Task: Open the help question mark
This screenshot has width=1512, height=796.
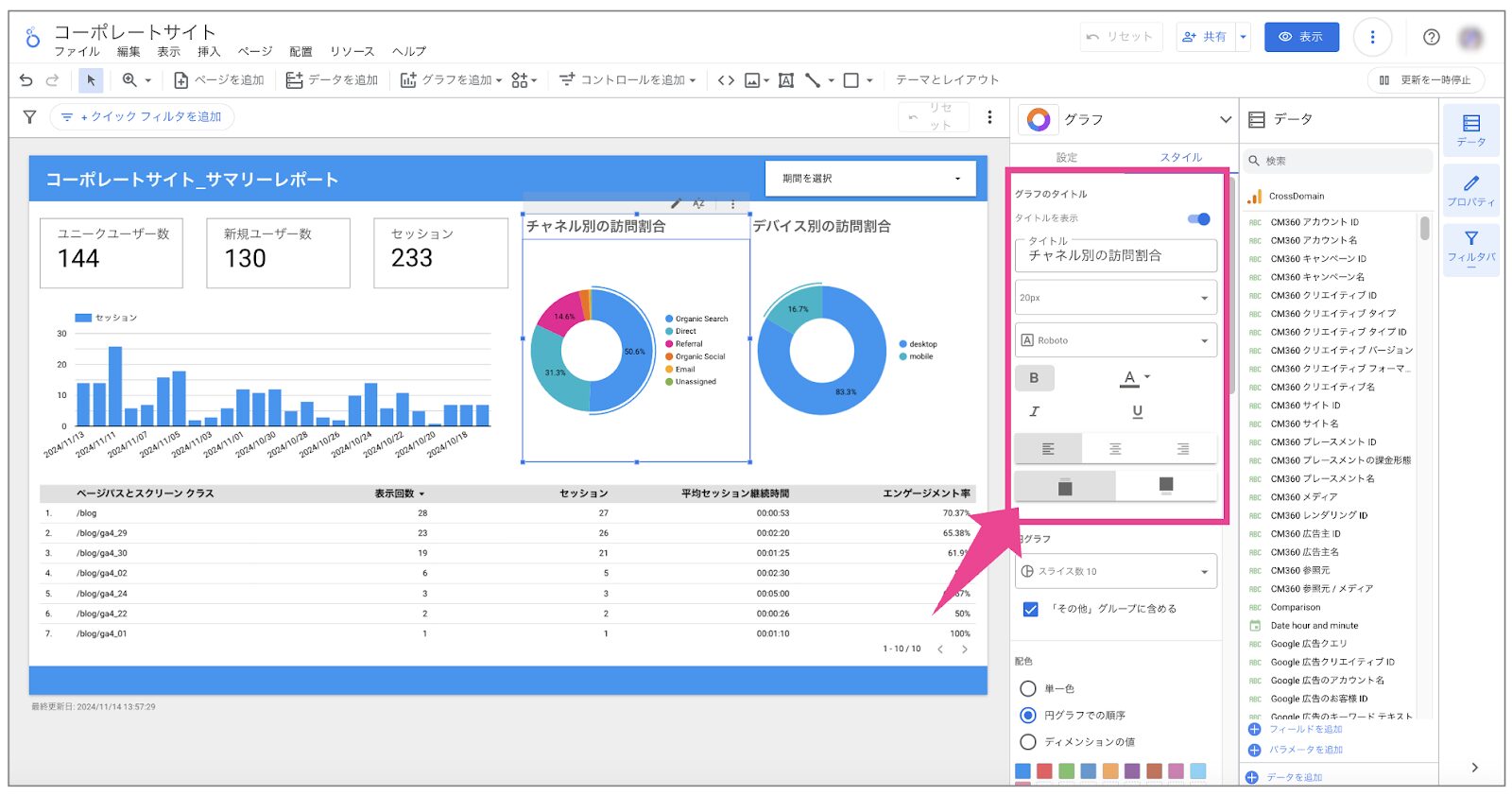Action: 1432,37
